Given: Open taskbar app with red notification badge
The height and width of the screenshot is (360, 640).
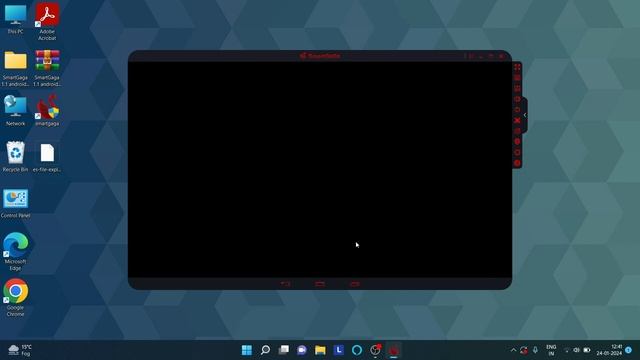Looking at the screenshot, I should pyautogui.click(x=376, y=350).
